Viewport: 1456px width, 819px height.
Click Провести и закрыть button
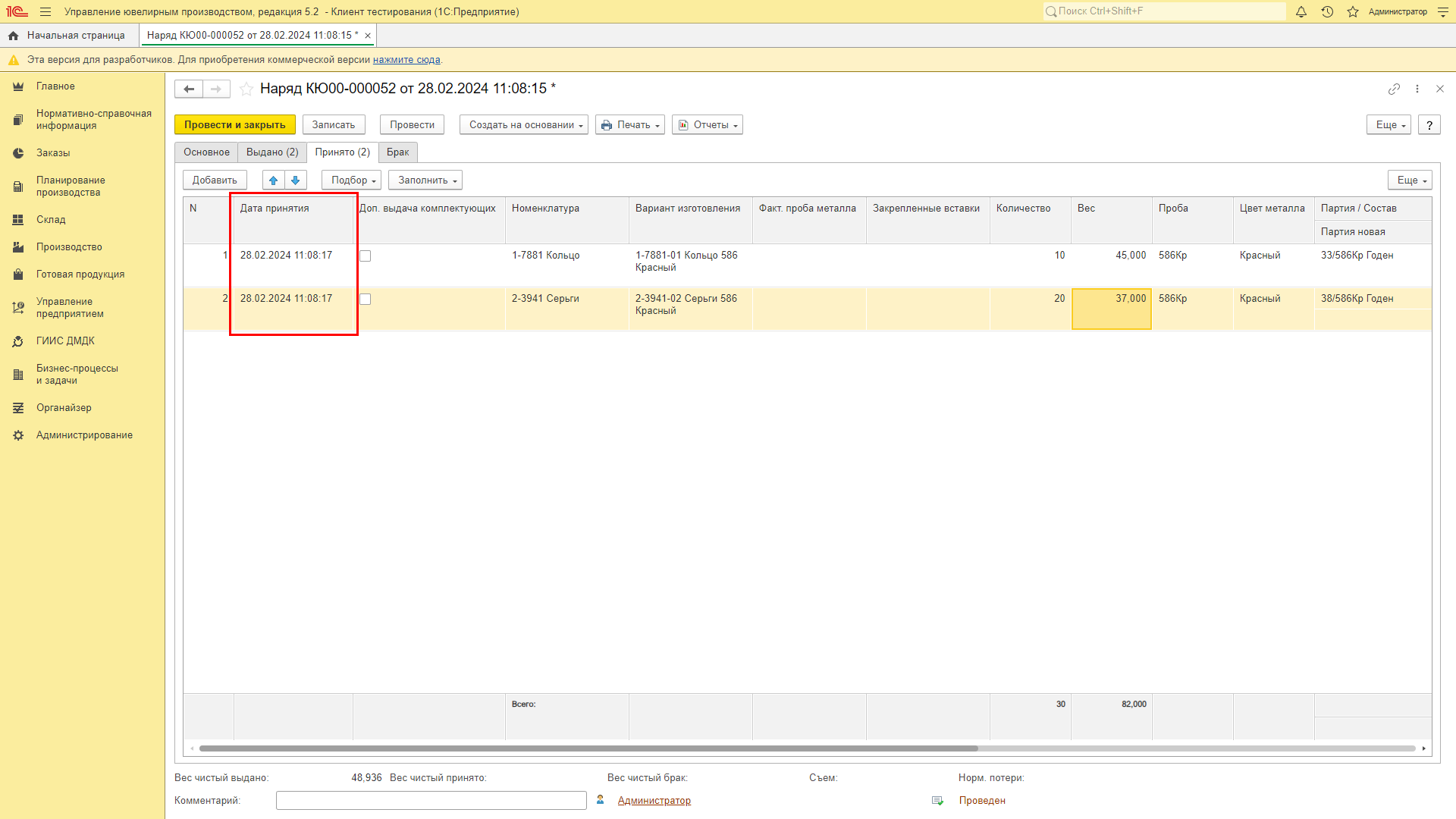(x=235, y=125)
